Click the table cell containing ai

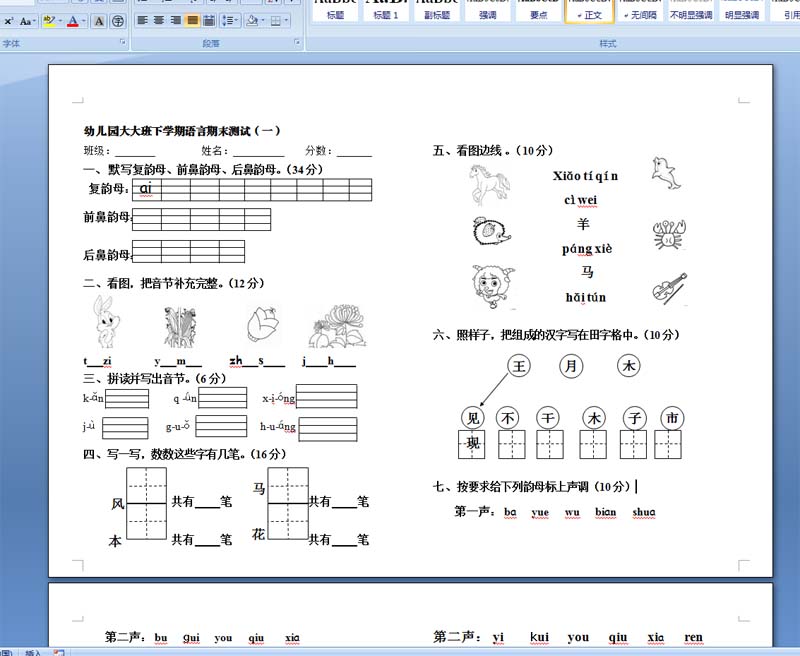point(147,189)
